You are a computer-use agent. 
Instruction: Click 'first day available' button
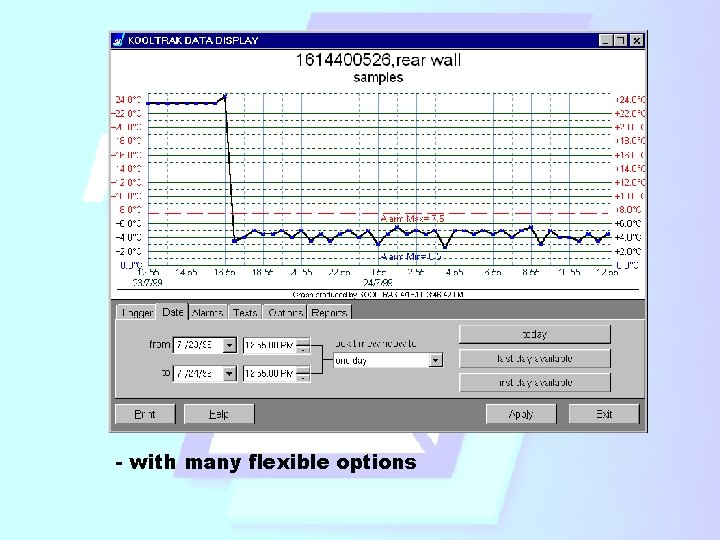(535, 382)
